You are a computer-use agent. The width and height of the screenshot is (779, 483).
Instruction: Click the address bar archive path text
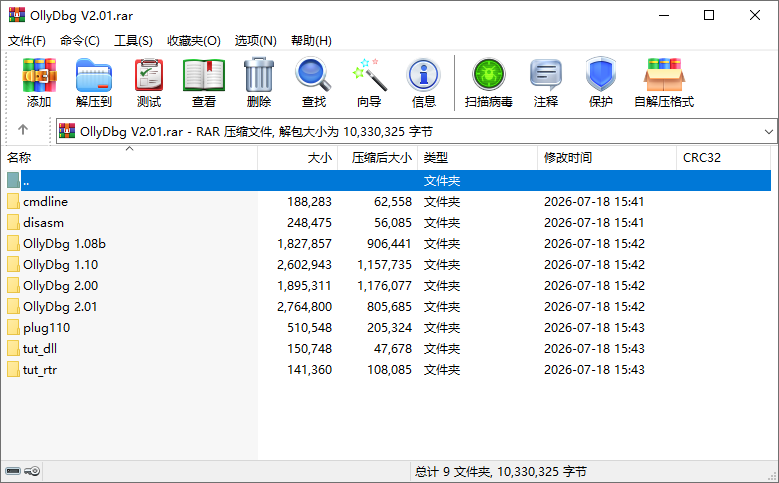pos(256,132)
